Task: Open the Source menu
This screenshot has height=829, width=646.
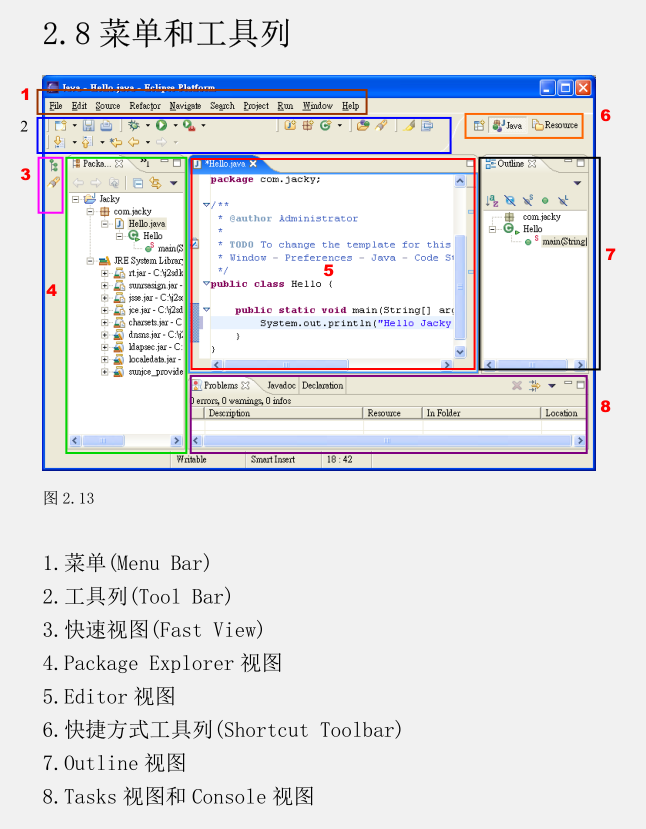Action: click(108, 106)
